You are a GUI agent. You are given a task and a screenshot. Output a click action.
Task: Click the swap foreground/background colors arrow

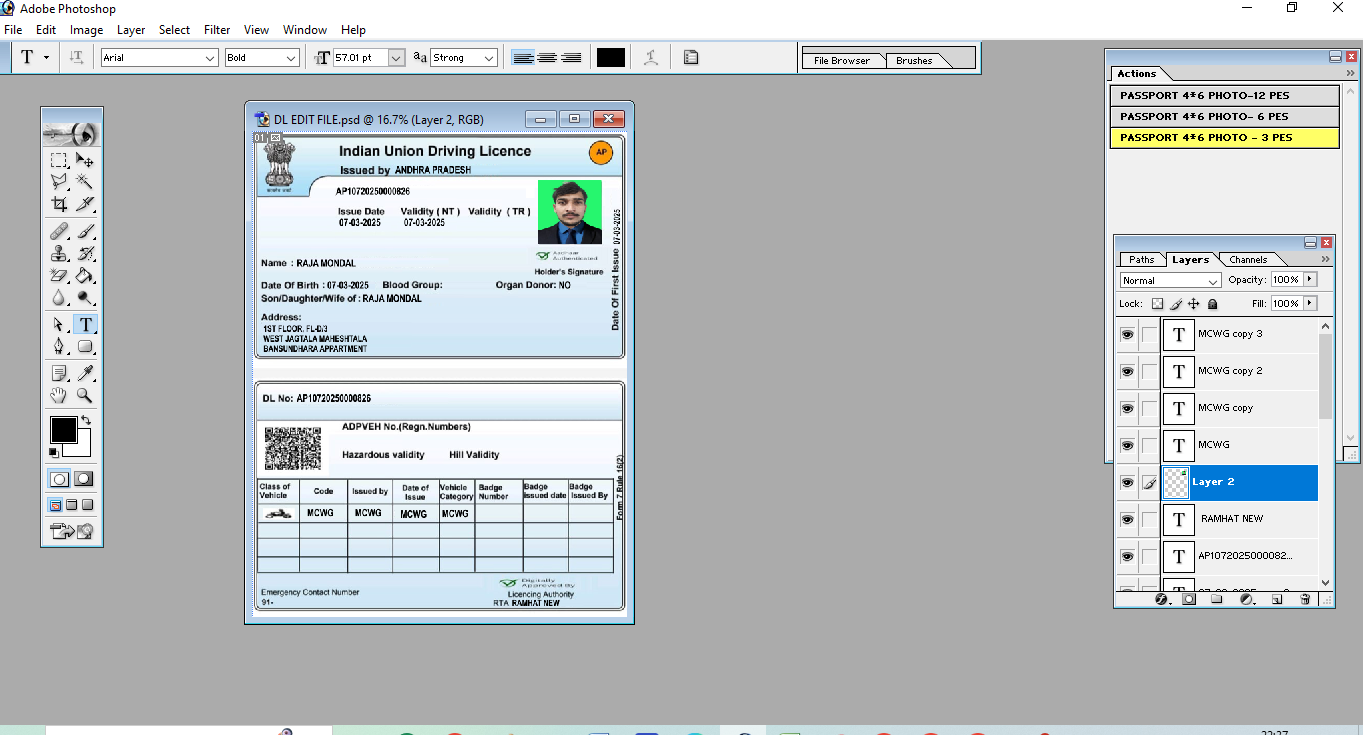(x=86, y=420)
